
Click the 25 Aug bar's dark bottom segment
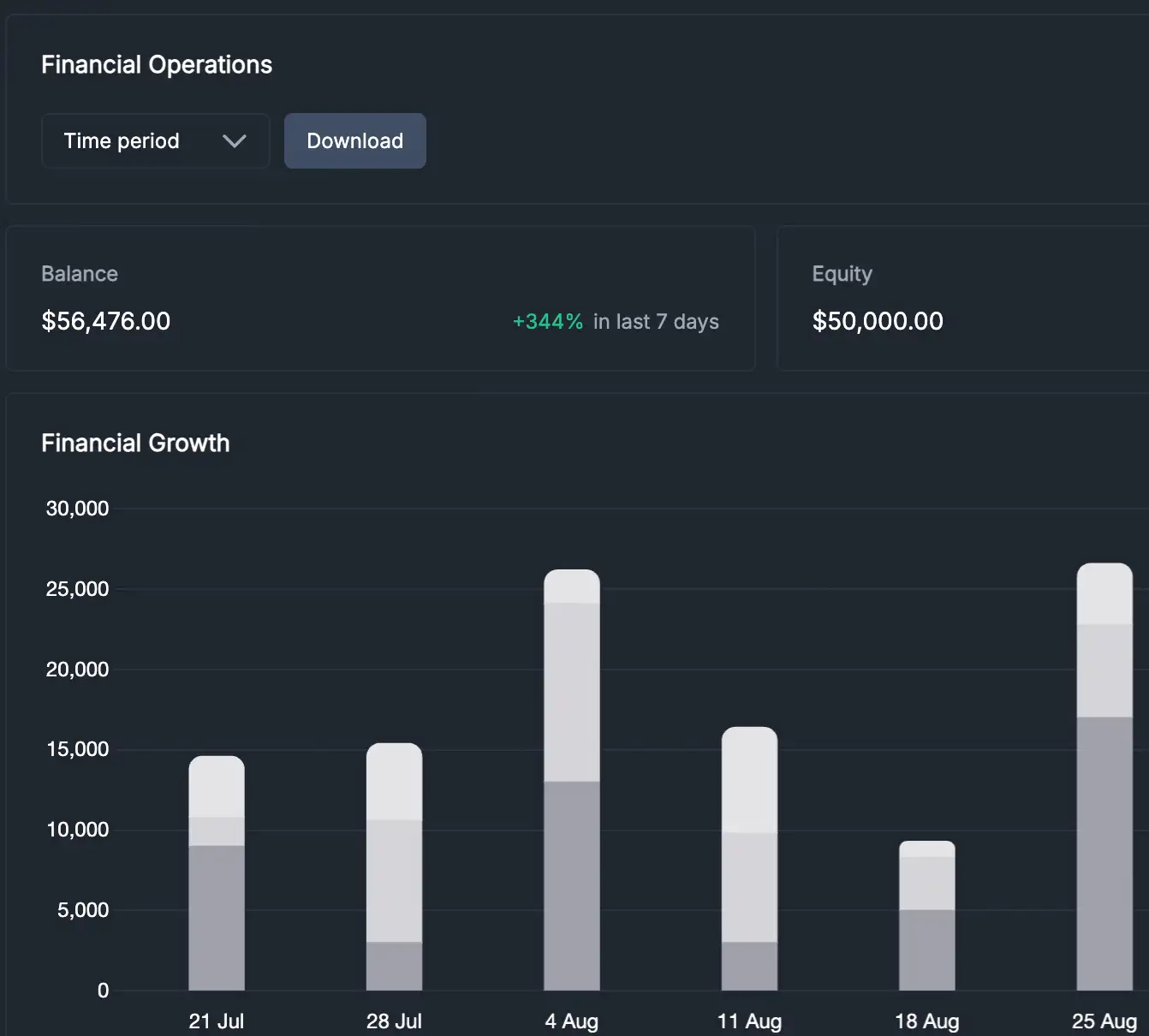pos(1104,853)
